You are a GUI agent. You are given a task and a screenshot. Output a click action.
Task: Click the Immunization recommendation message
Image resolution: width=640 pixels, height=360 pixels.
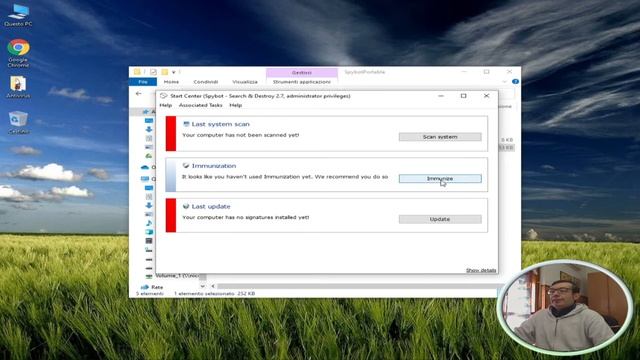point(285,177)
